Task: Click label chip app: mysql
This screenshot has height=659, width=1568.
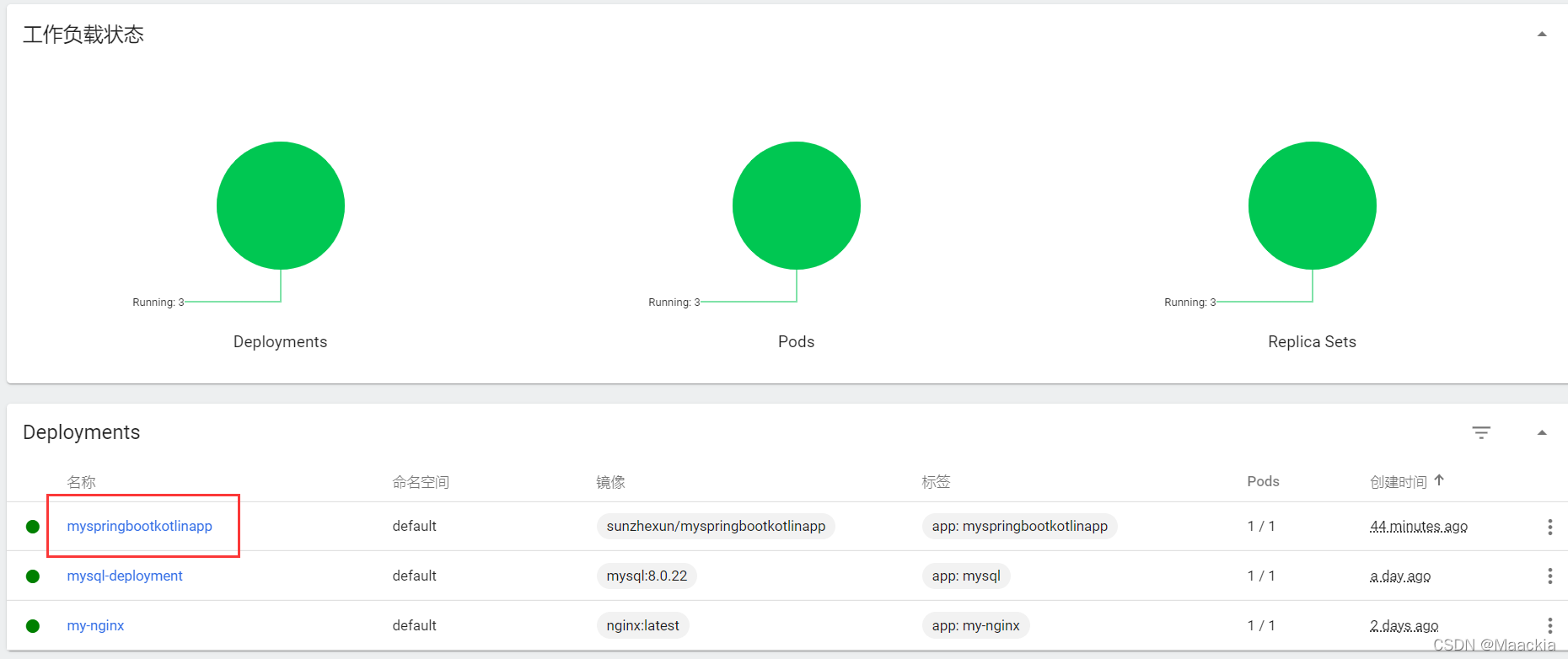Action: 966,576
